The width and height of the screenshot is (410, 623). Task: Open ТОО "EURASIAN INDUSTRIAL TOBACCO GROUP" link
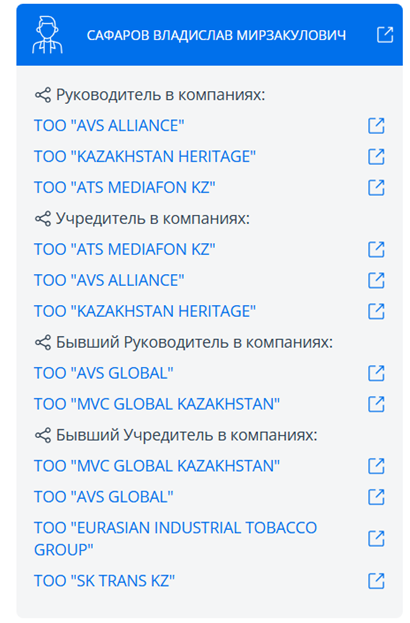click(176, 539)
